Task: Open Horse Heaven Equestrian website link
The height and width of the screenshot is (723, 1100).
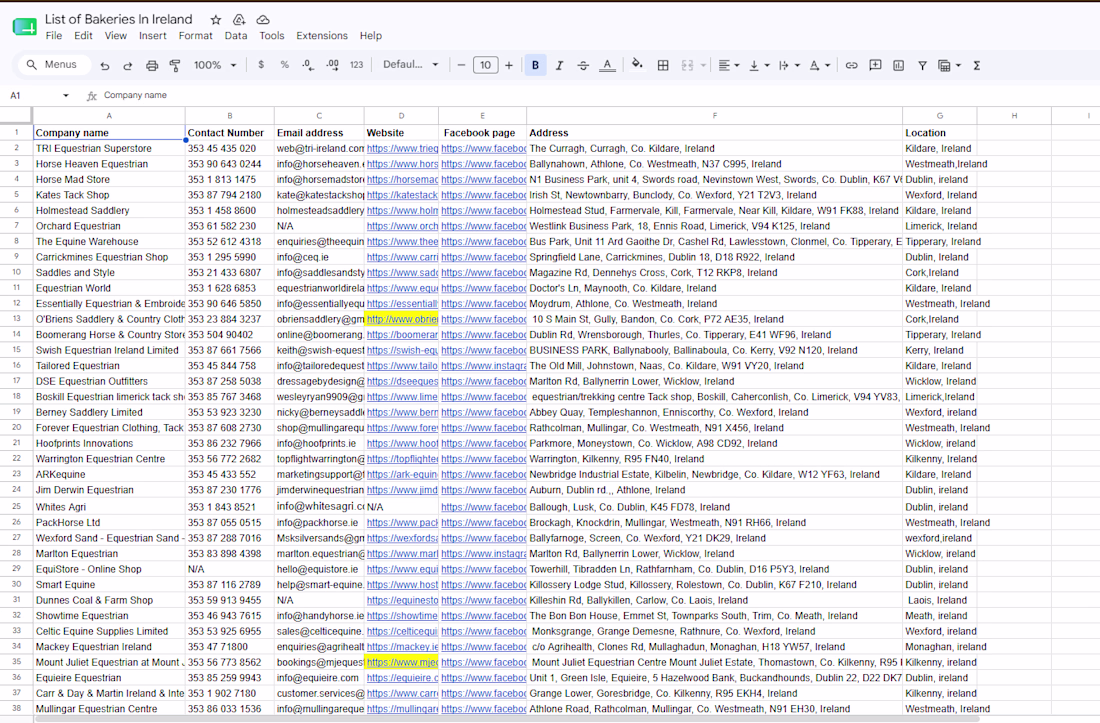Action: coord(402,164)
